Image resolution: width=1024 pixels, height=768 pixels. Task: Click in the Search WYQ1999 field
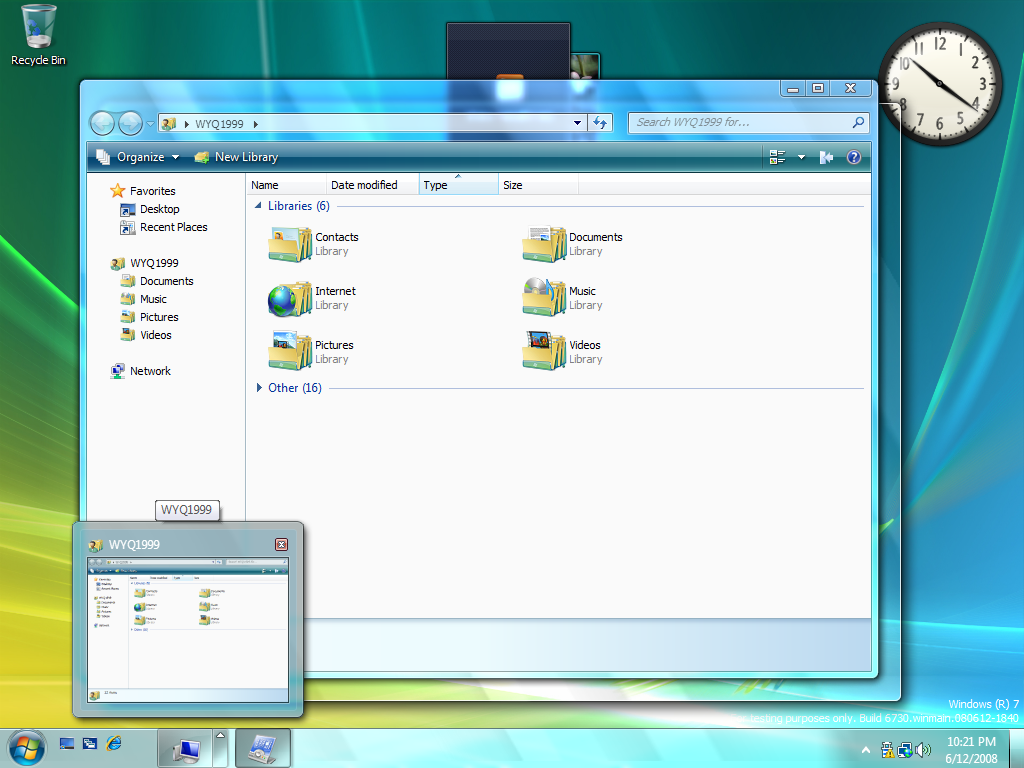pyautogui.click(x=740, y=122)
